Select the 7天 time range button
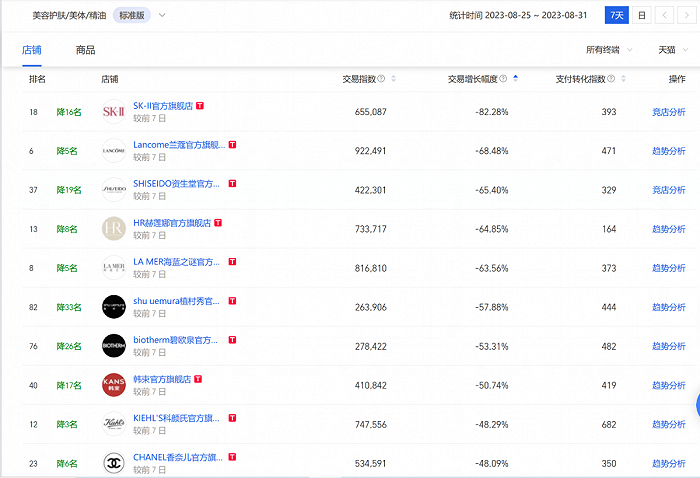700x478 pixels. [x=617, y=15]
